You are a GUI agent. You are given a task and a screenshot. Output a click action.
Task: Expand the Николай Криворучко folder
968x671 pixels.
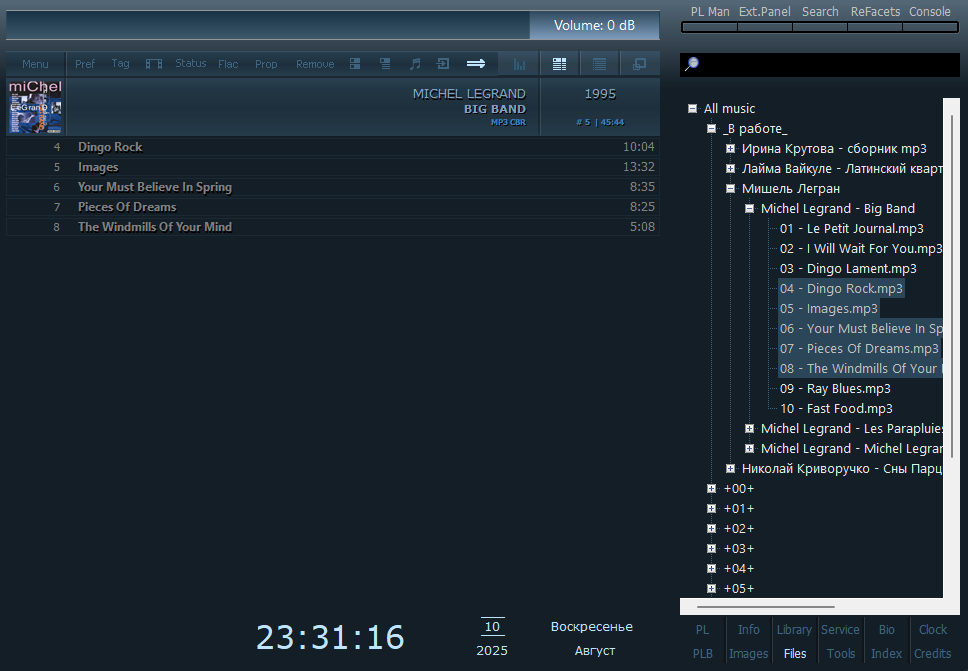730,469
